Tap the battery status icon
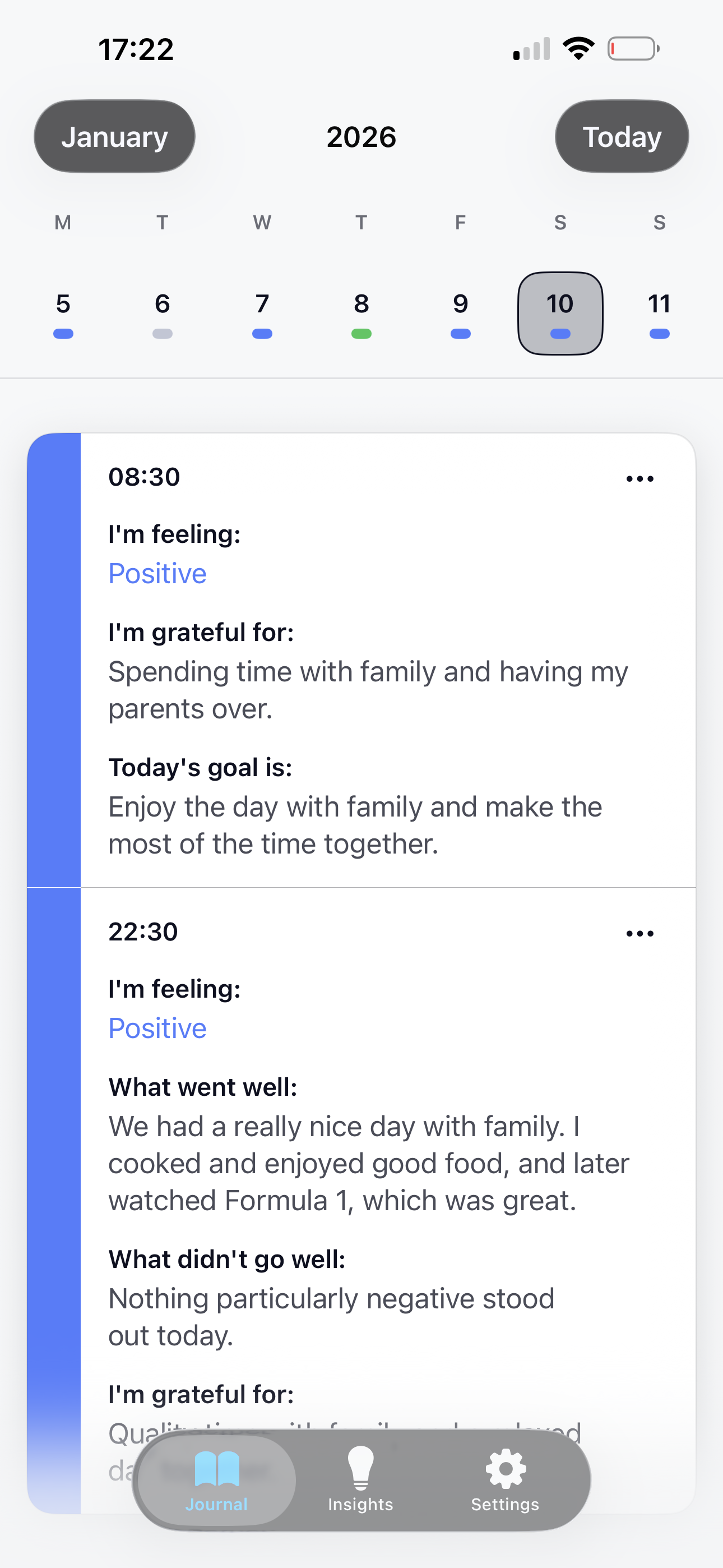The image size is (723, 1568). [x=633, y=49]
